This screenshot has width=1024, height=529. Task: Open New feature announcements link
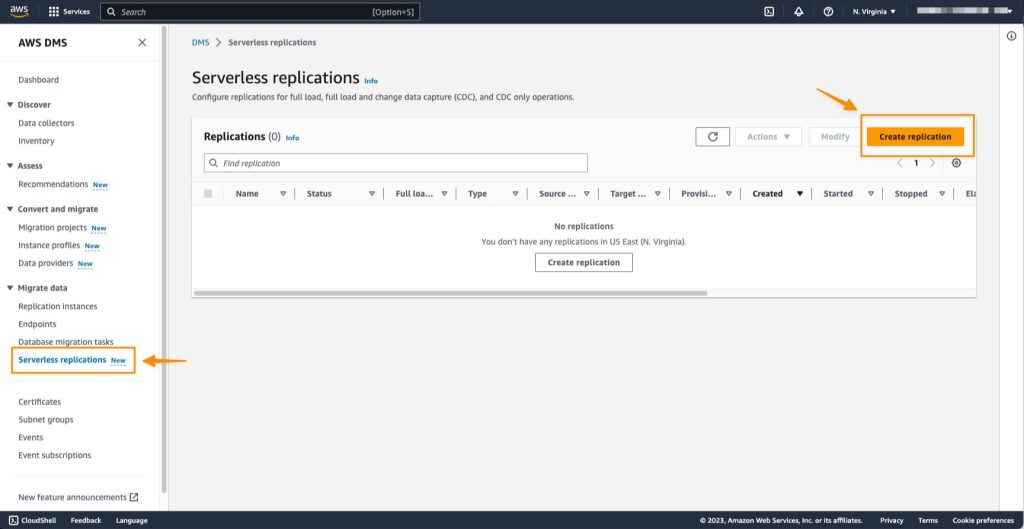click(x=78, y=497)
